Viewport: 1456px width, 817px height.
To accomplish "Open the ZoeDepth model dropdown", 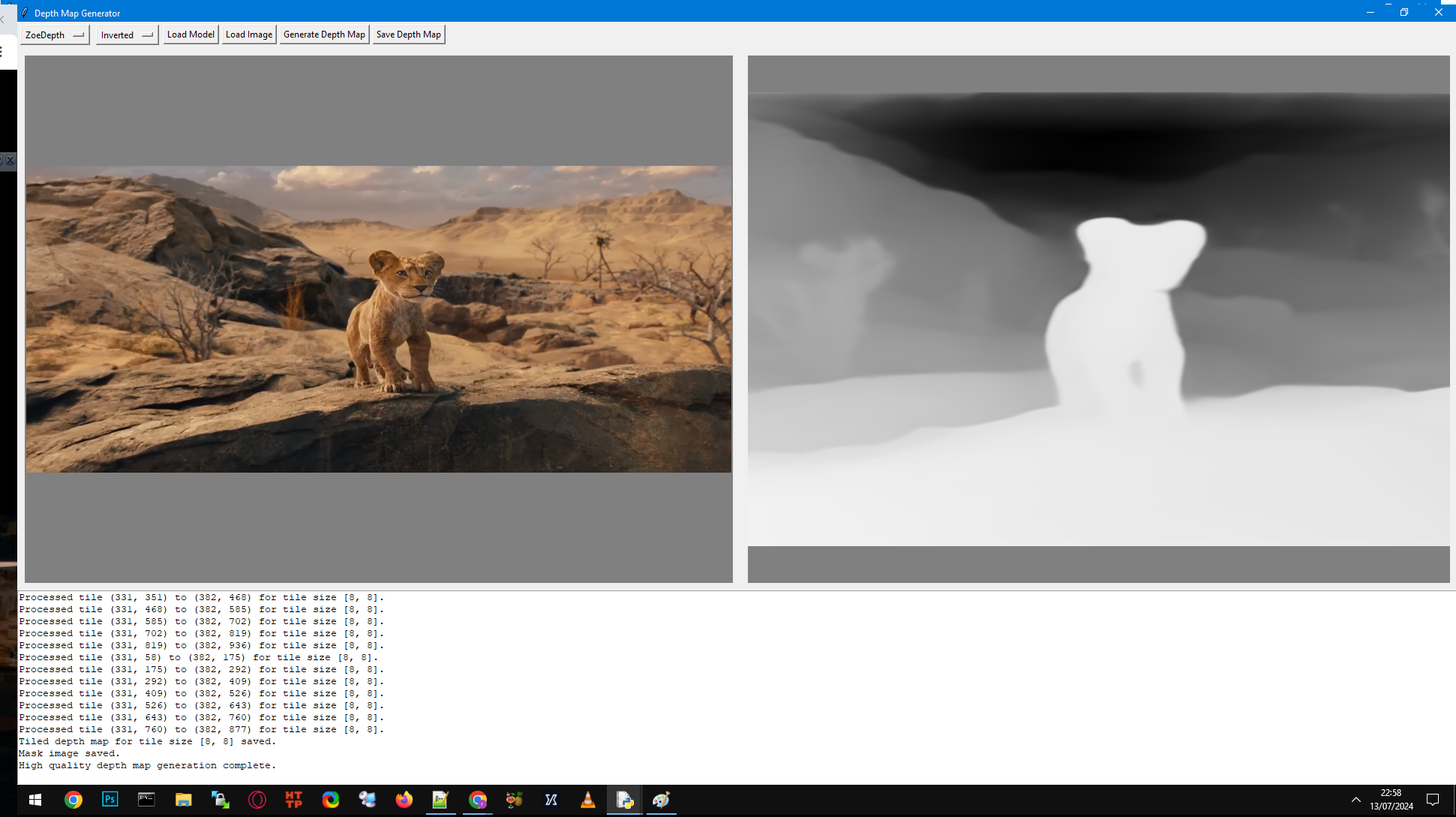I will click(x=55, y=35).
